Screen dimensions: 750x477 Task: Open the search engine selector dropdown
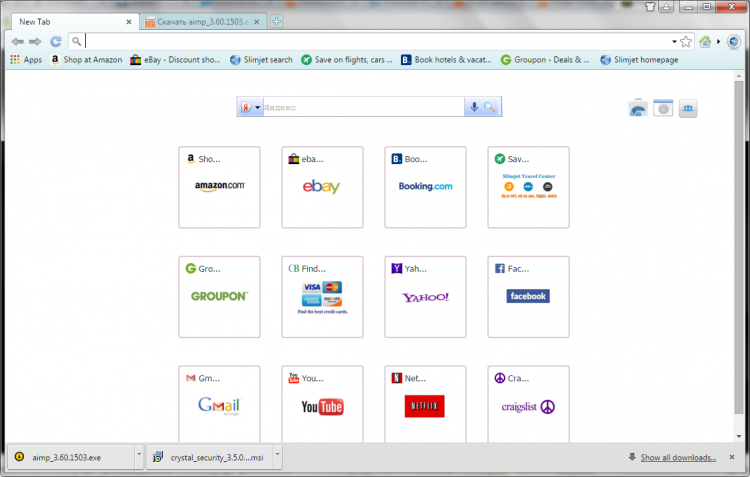tap(250, 107)
